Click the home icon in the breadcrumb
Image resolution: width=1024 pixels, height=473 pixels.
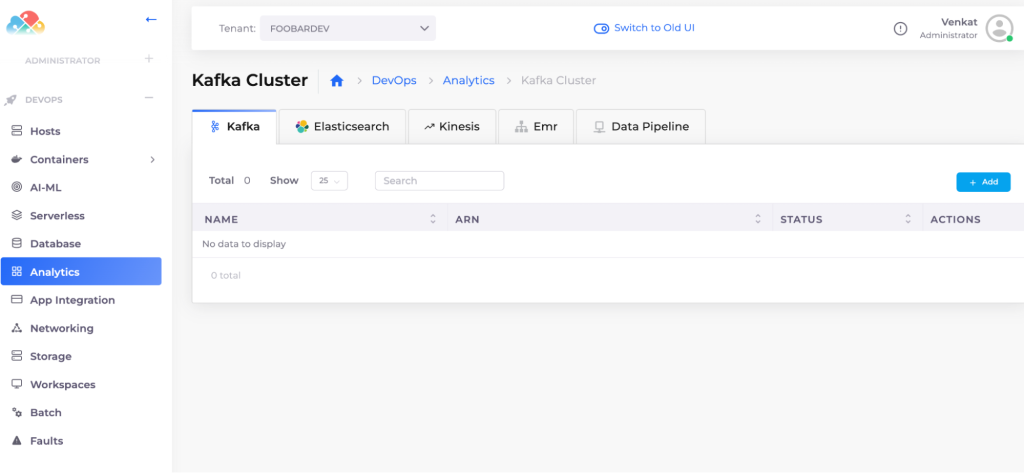(337, 81)
